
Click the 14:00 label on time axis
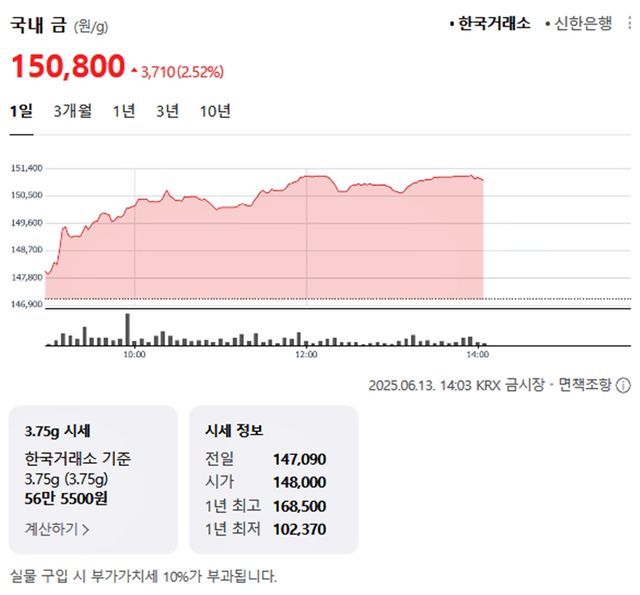point(478,354)
